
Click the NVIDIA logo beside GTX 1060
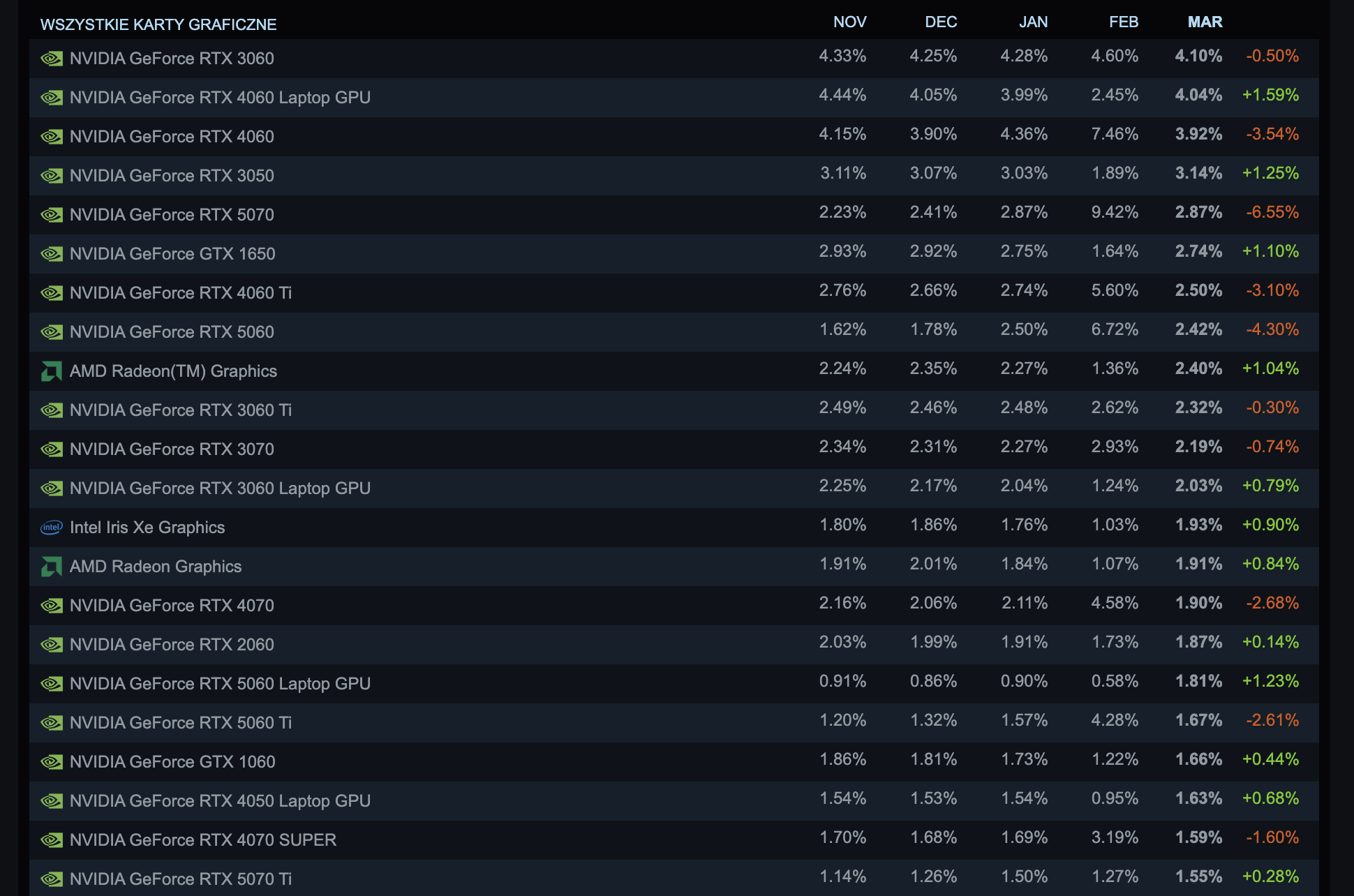point(51,762)
